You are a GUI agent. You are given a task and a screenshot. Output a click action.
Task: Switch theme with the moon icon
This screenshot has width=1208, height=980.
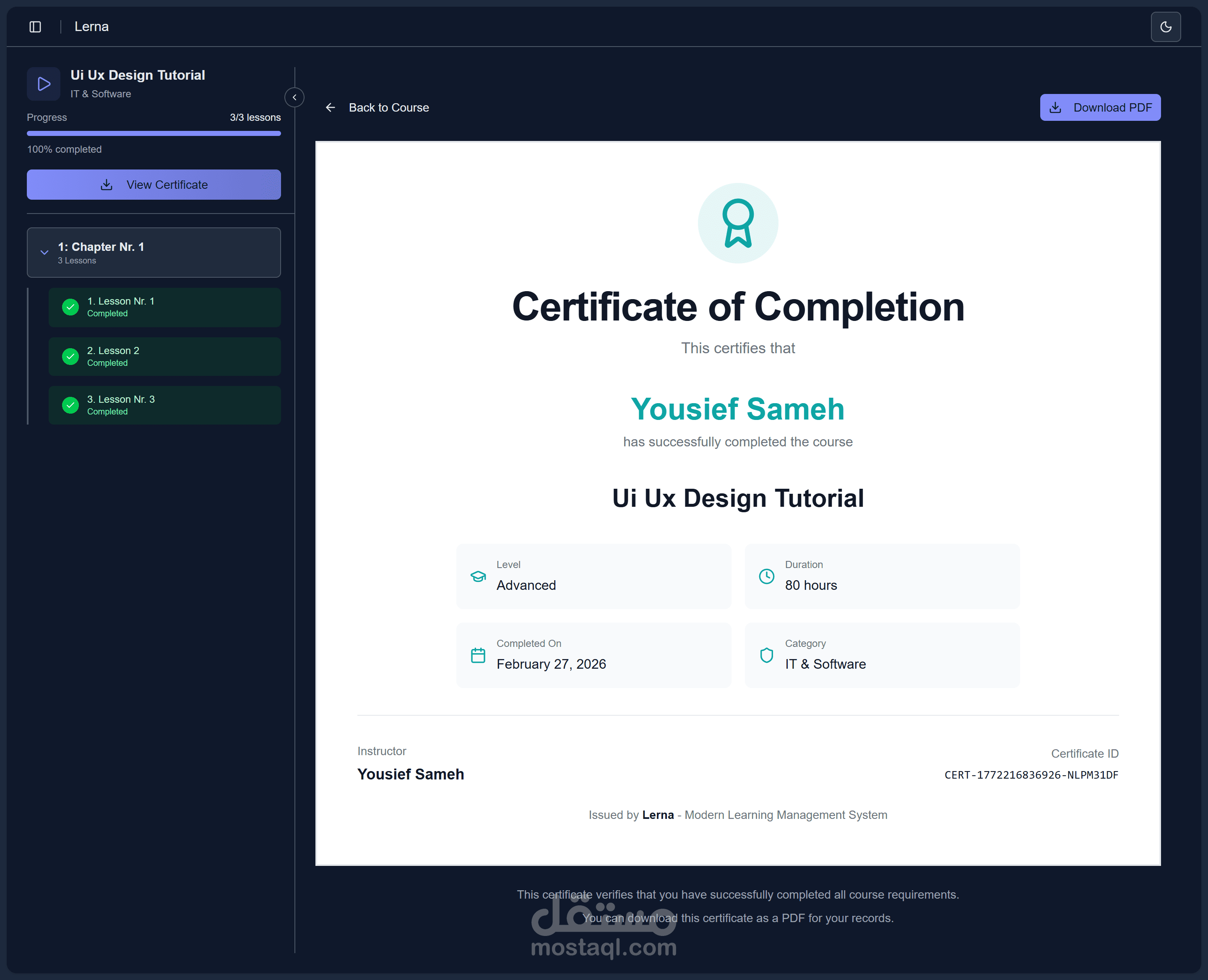(x=1165, y=26)
